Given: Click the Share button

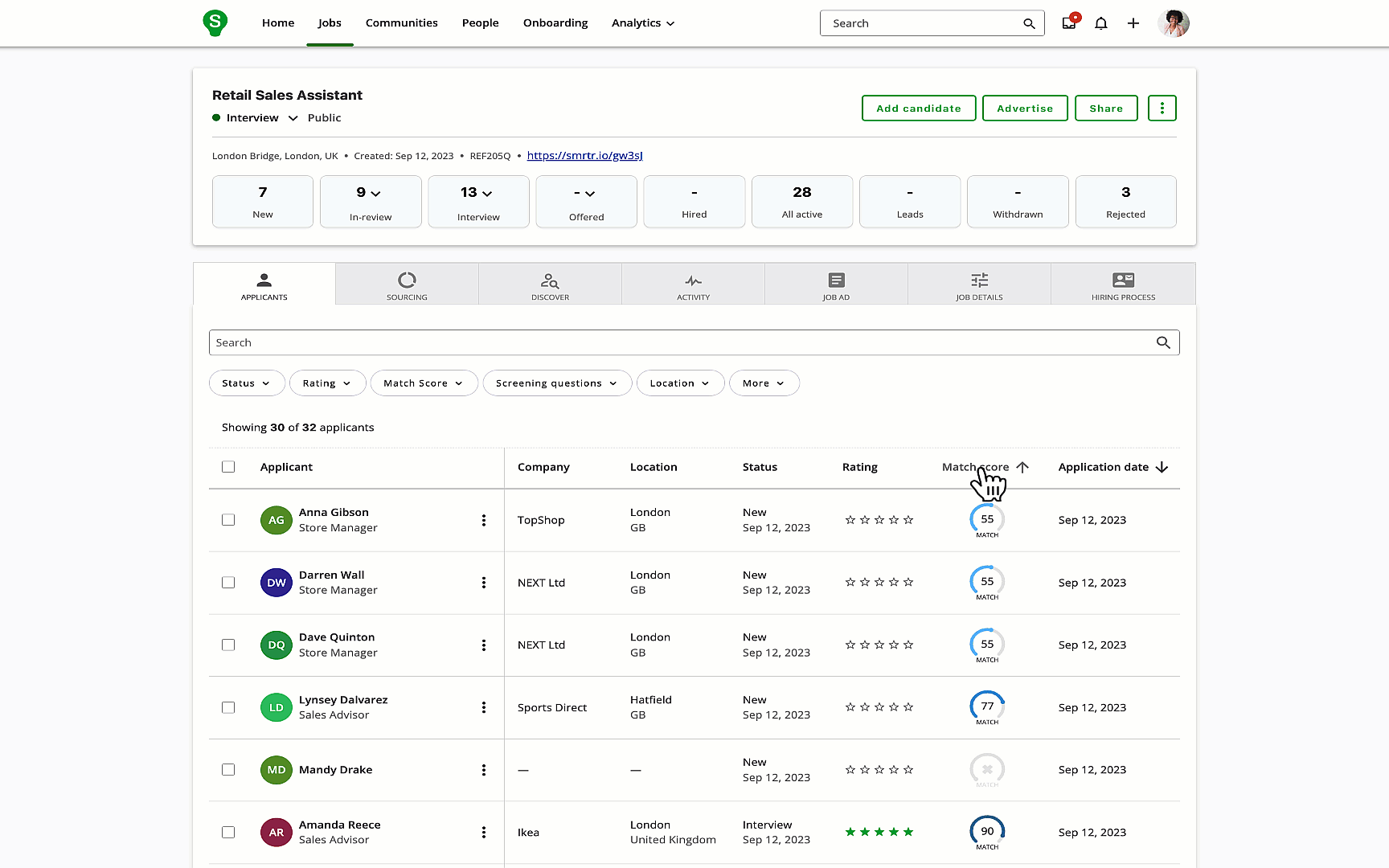Looking at the screenshot, I should click(1106, 108).
